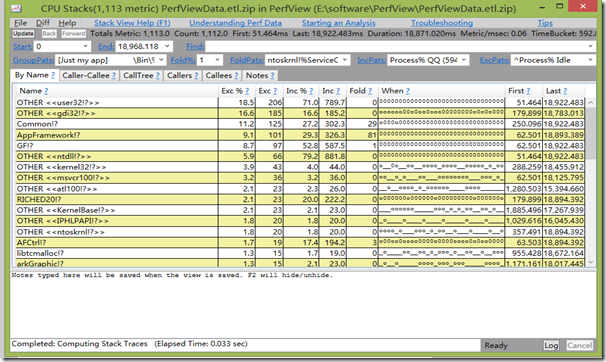Viewport: 606px width, 362px height.
Task: Select the AppFramework!? row
Action: click(300, 135)
